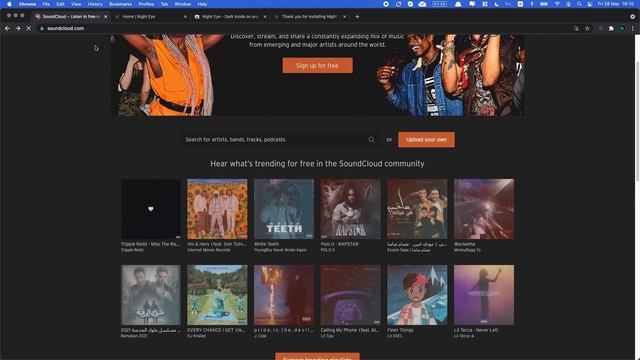
Task: Open the Chrome application menu
Action: click(x=27, y=4)
